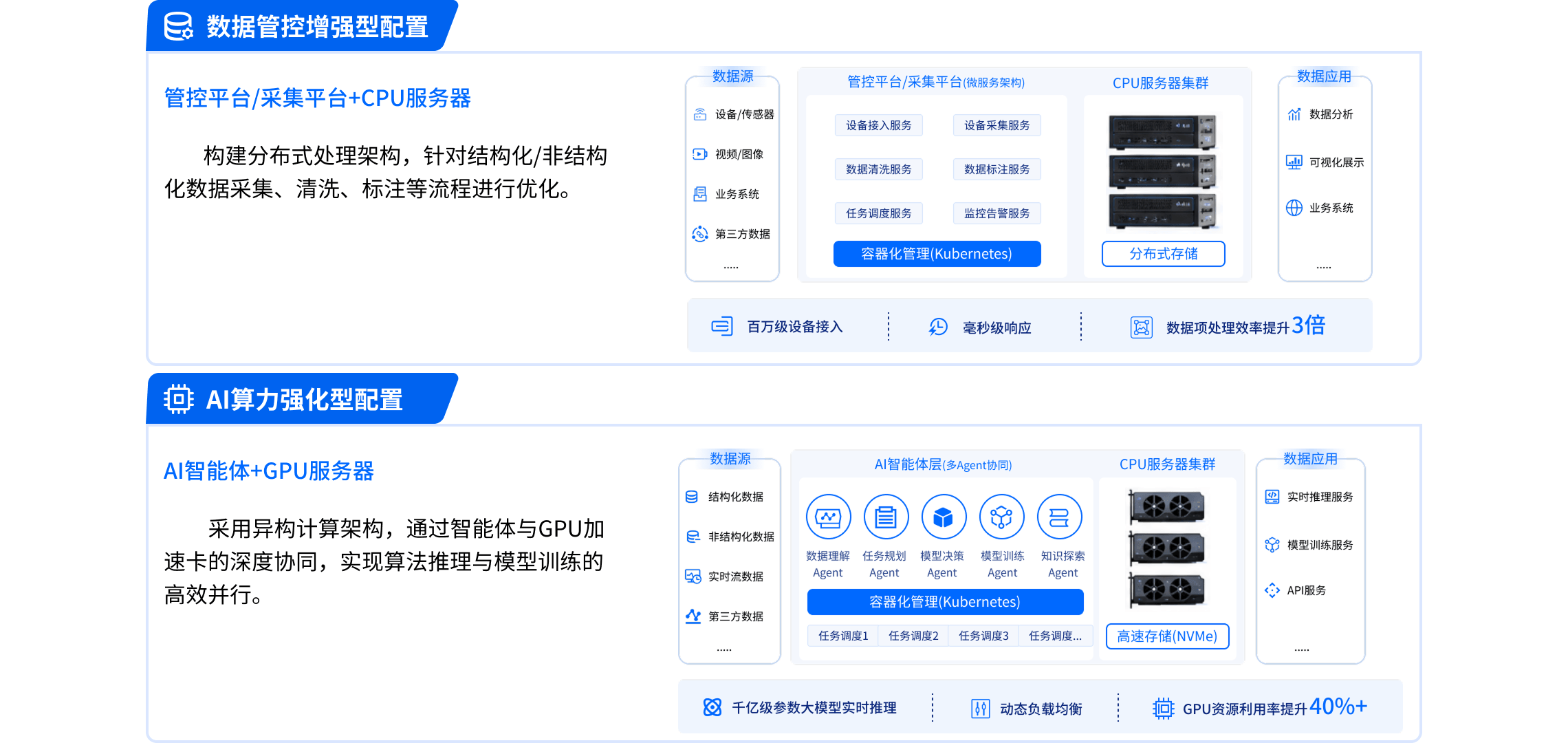Click the 任务调度服务 box
This screenshot has width=1568, height=743.
coord(879,213)
